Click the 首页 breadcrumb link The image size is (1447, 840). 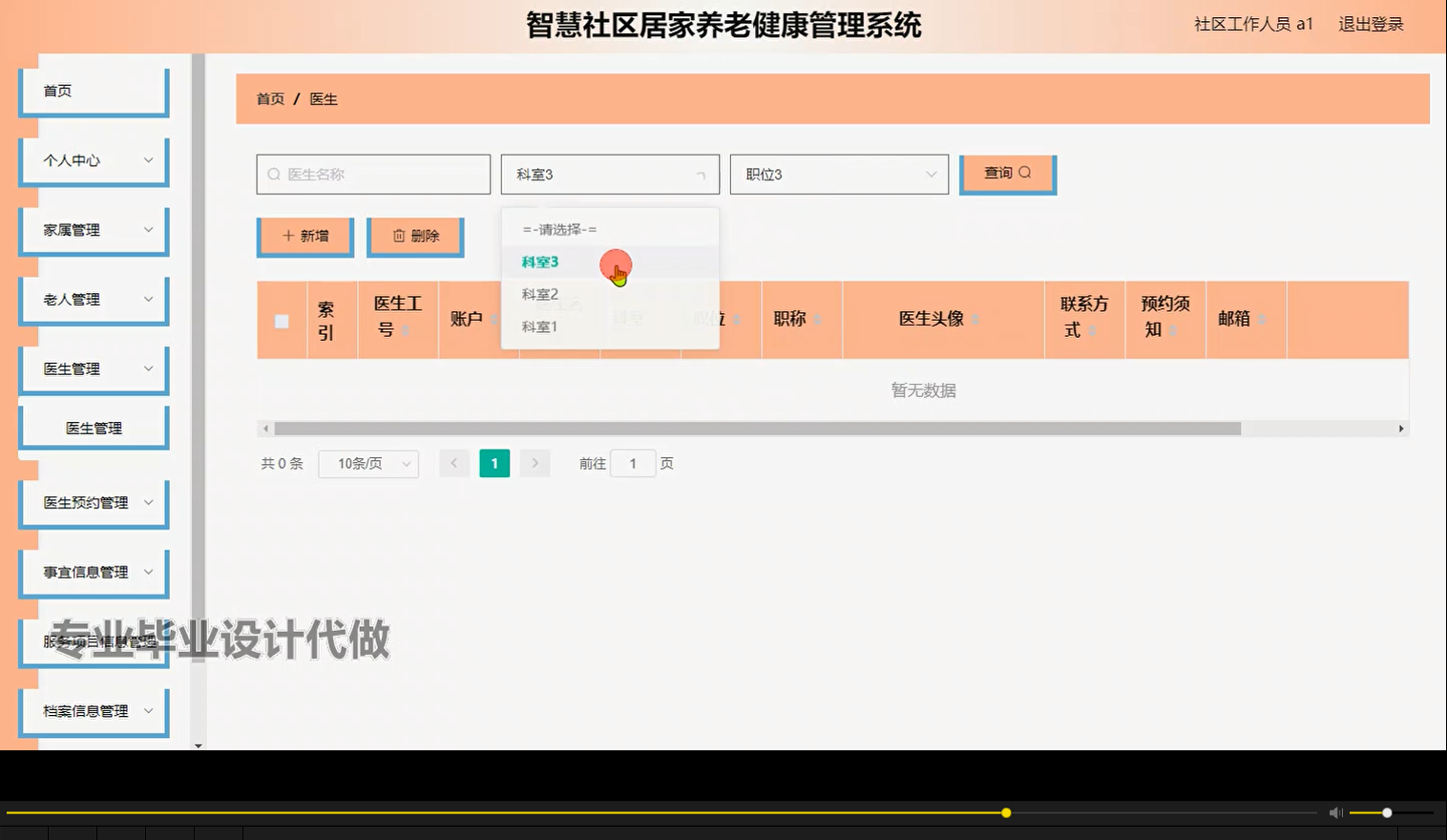pyautogui.click(x=269, y=98)
